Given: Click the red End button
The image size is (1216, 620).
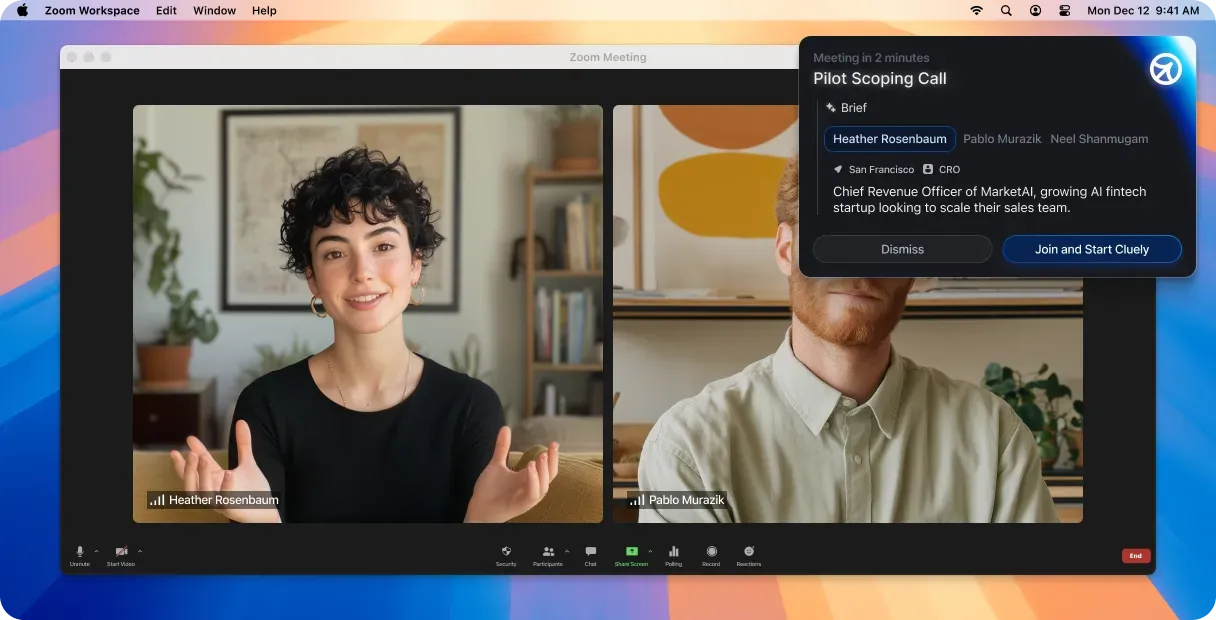Looking at the screenshot, I should (x=1136, y=556).
